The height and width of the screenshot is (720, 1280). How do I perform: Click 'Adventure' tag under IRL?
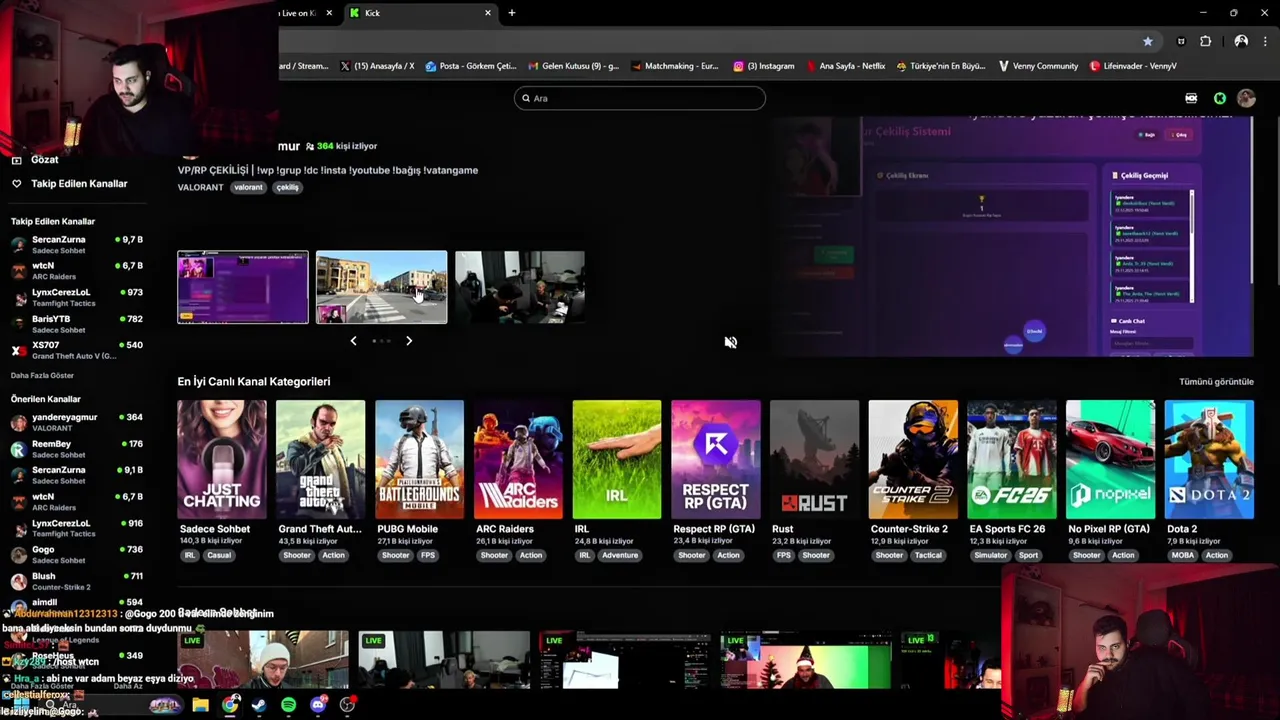[619, 555]
